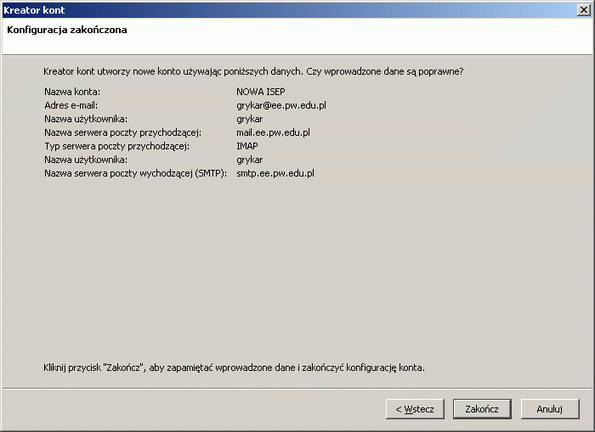Click the Typ serwera poczty przychodzącej label
The image size is (595, 432).
coord(117,147)
